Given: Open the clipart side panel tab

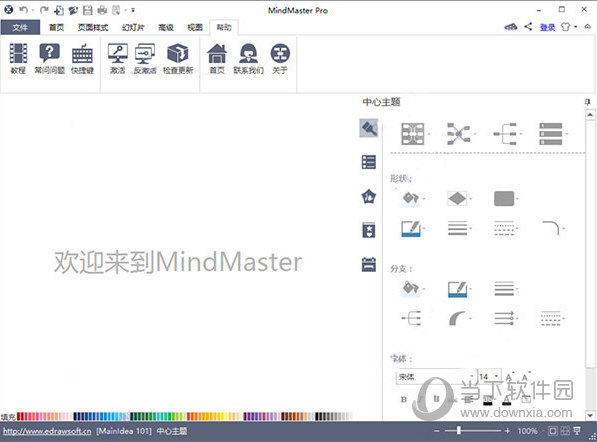Looking at the screenshot, I should click(369, 230).
